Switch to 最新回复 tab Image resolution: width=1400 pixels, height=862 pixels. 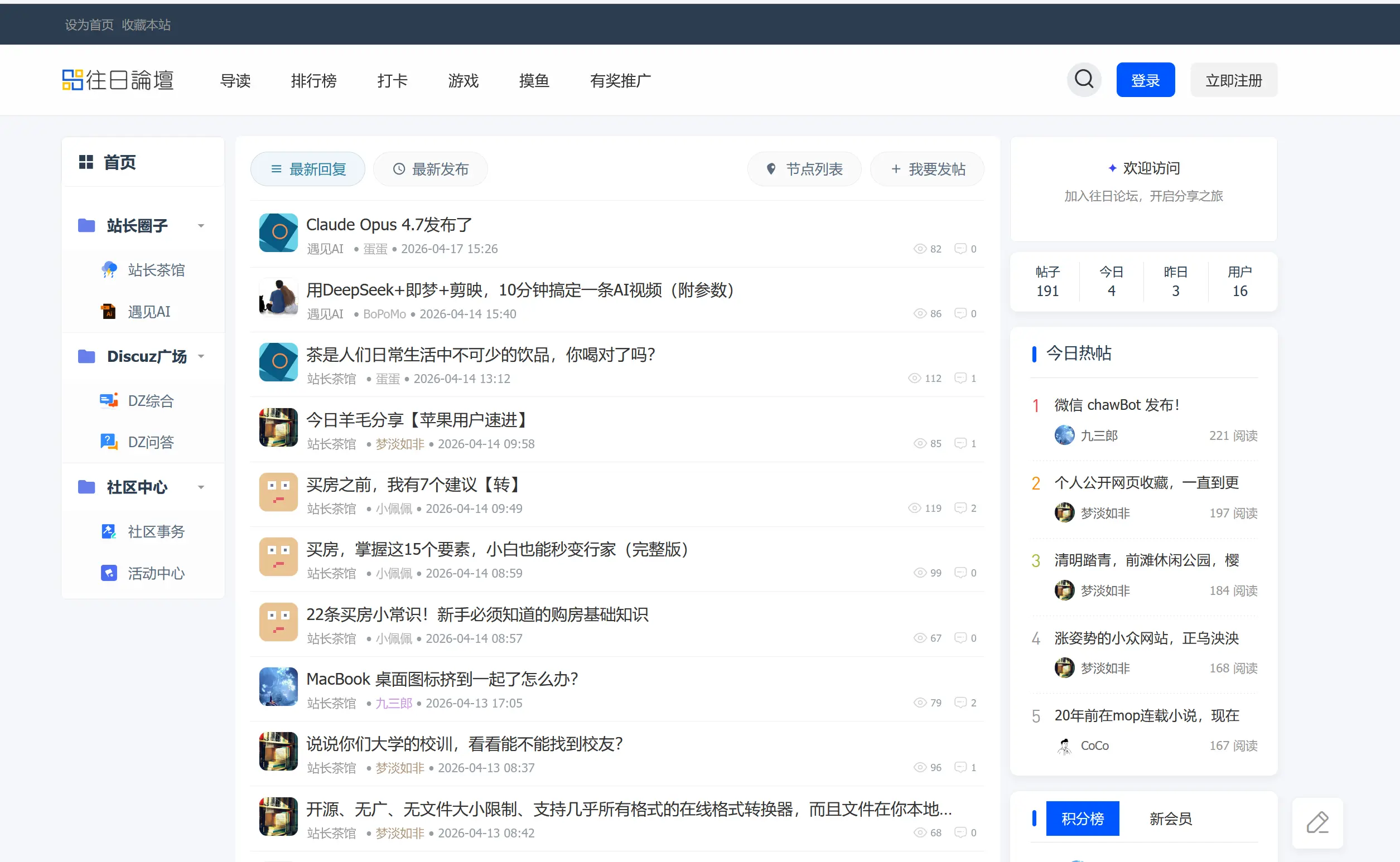(x=308, y=169)
